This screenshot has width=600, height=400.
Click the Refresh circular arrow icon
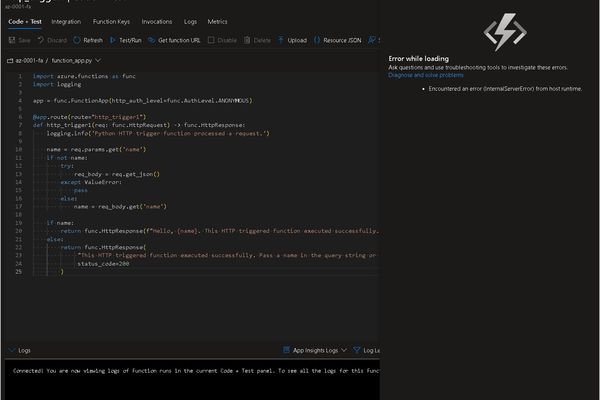(x=77, y=40)
